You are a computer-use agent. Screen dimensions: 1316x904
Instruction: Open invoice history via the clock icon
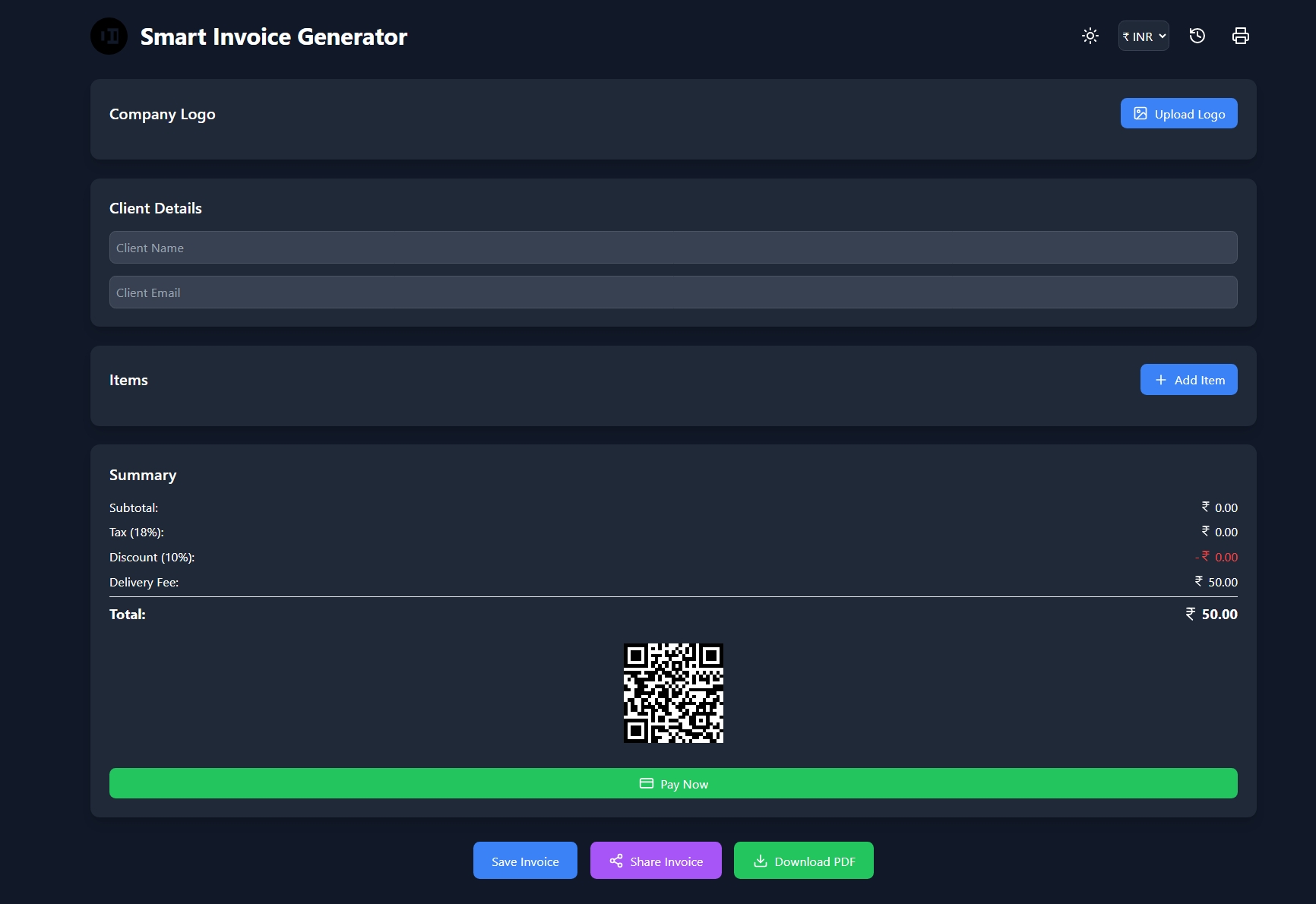(1197, 36)
